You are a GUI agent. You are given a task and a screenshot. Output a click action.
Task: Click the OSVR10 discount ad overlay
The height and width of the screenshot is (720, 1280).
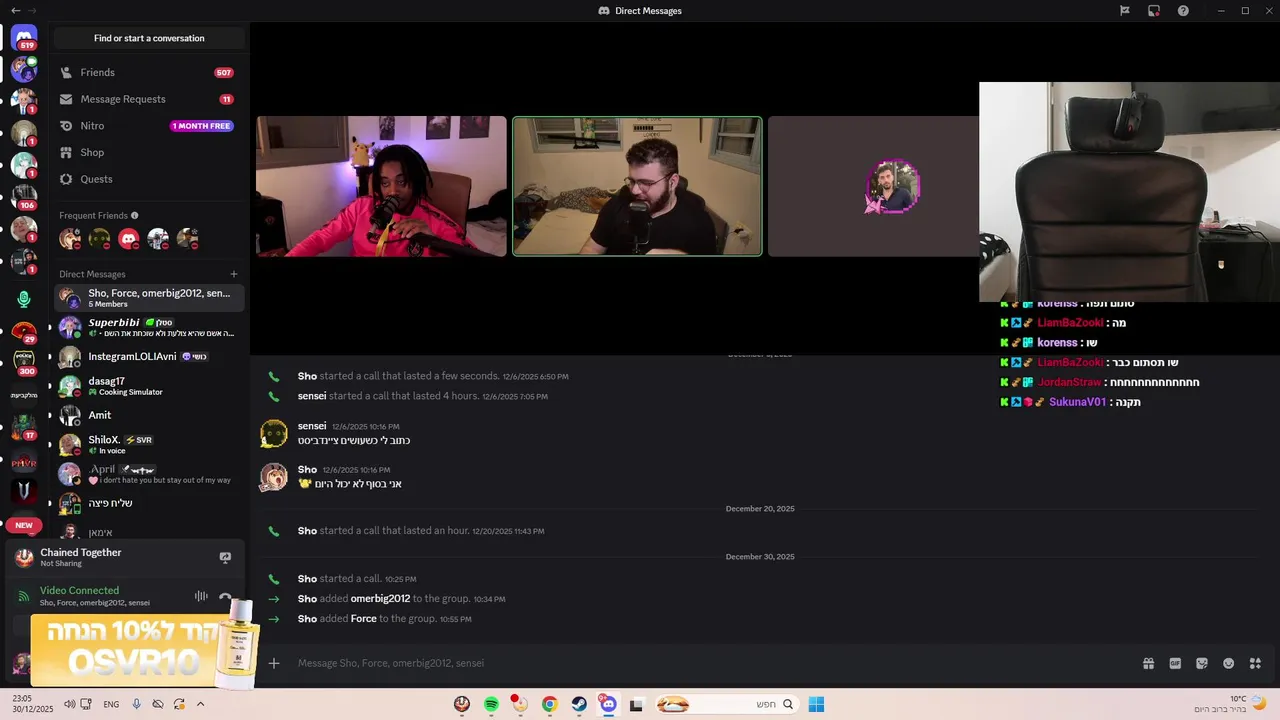144,650
